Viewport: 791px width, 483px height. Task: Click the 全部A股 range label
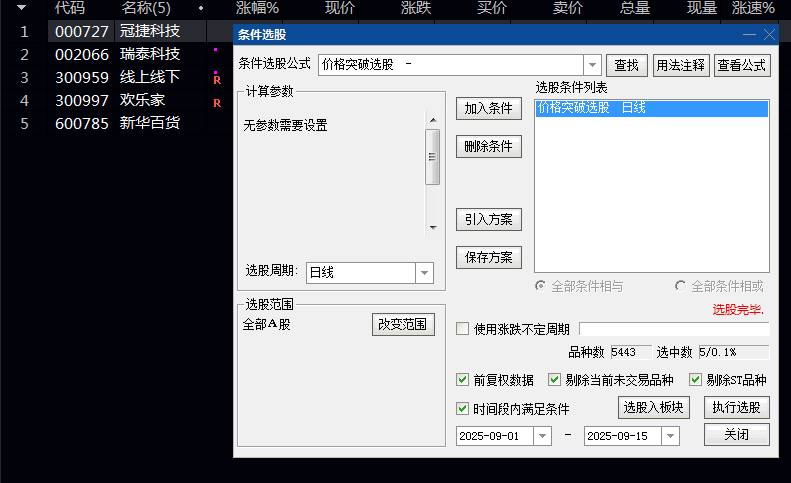(x=266, y=325)
